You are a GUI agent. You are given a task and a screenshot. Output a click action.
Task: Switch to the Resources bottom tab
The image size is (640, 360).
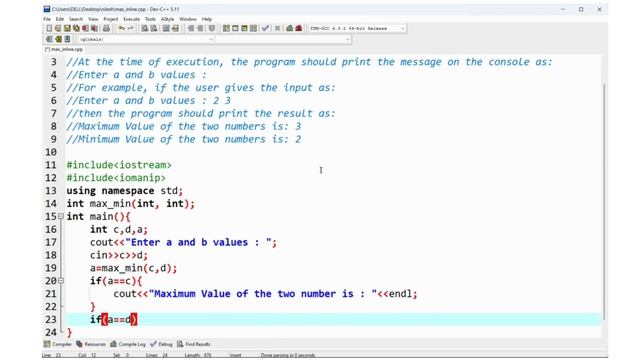click(x=91, y=344)
